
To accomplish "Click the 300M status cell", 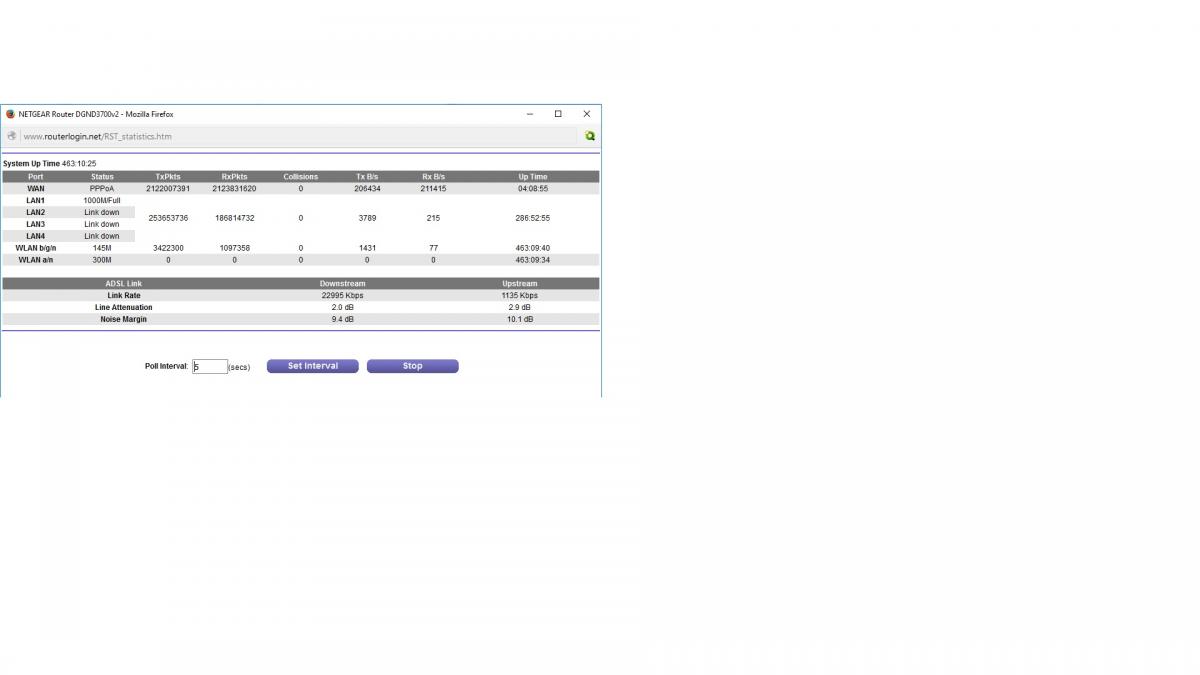I will tap(102, 260).
